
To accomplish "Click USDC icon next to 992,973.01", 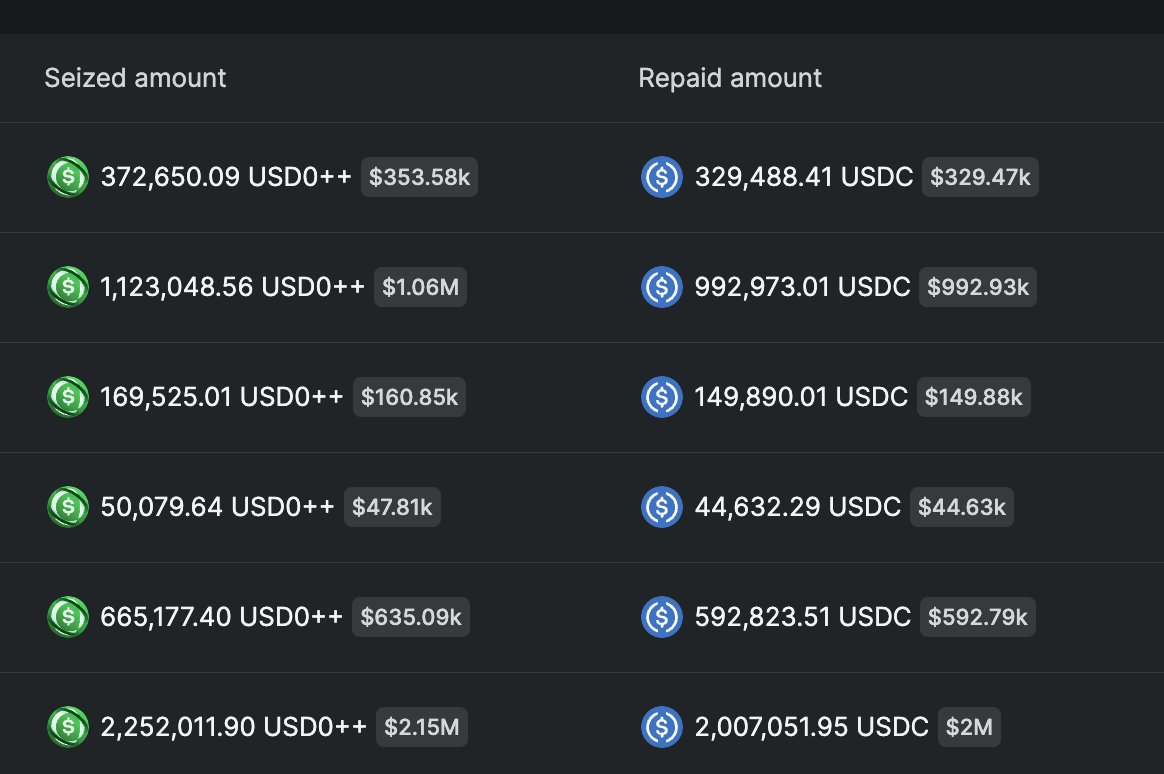I will pyautogui.click(x=661, y=286).
